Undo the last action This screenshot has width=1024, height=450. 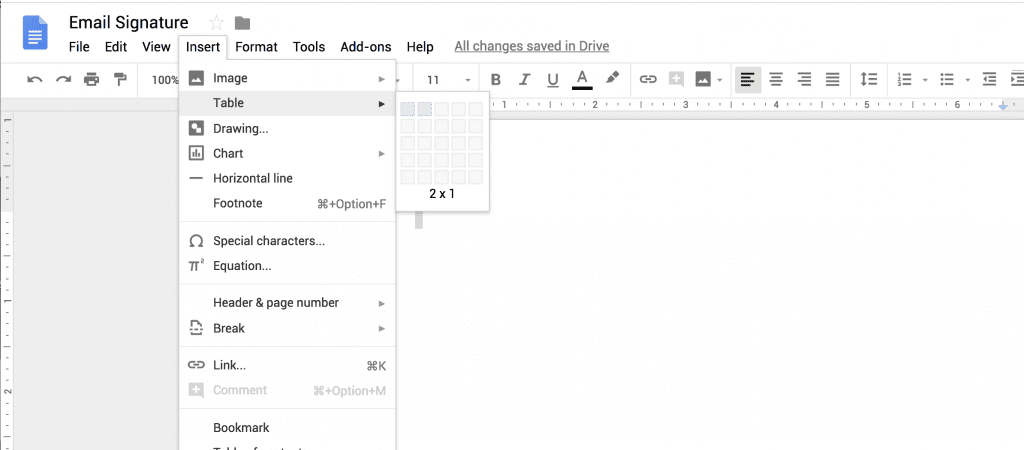pos(35,80)
